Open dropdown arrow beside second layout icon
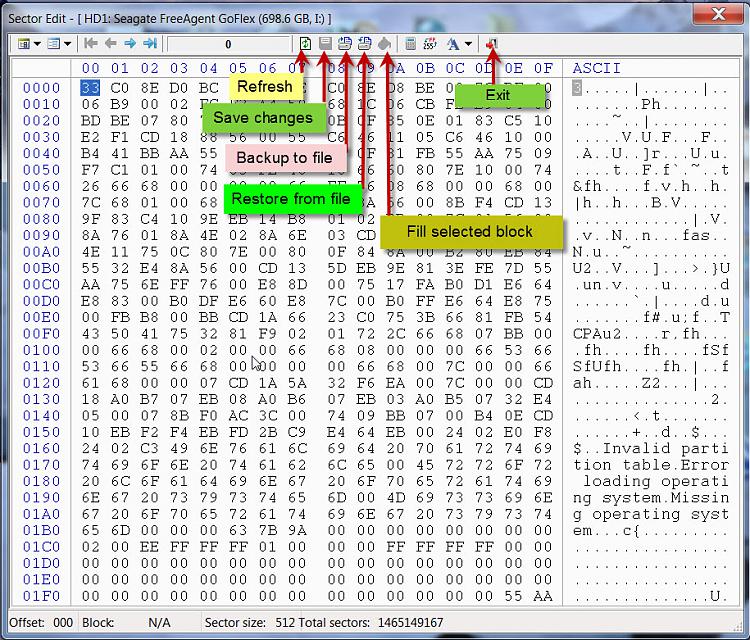Viewport: 750px width, 640px height. tap(67, 44)
